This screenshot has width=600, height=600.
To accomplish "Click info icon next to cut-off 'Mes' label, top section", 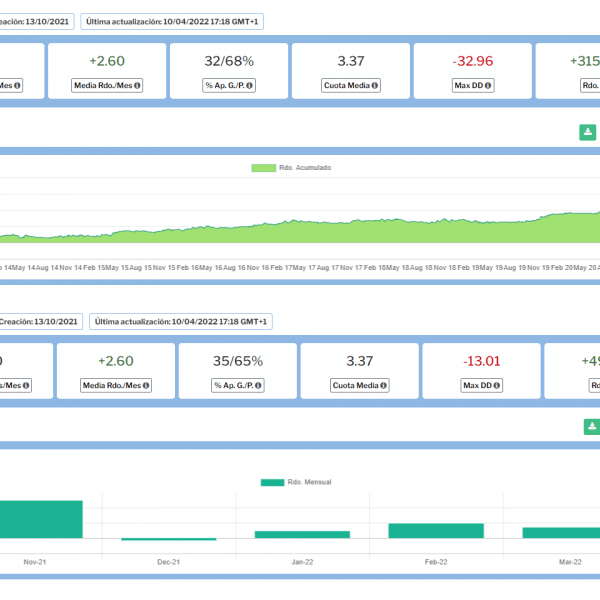I will coord(17,85).
